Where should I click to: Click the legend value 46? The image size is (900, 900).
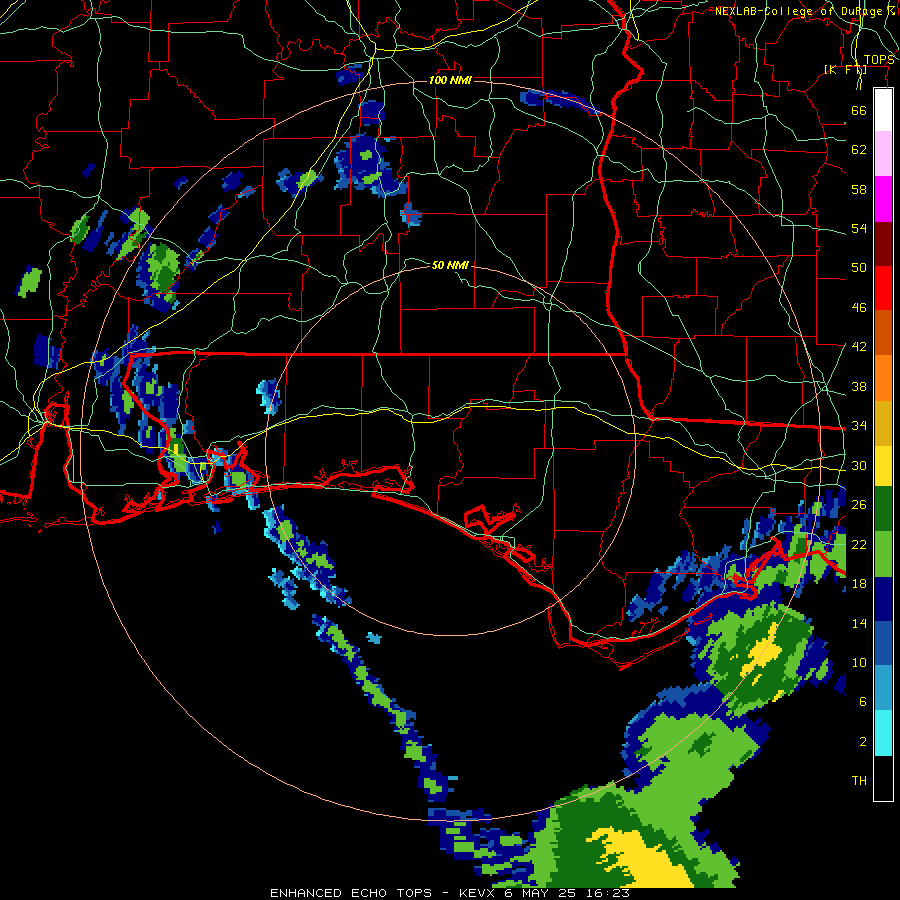pyautogui.click(x=859, y=308)
